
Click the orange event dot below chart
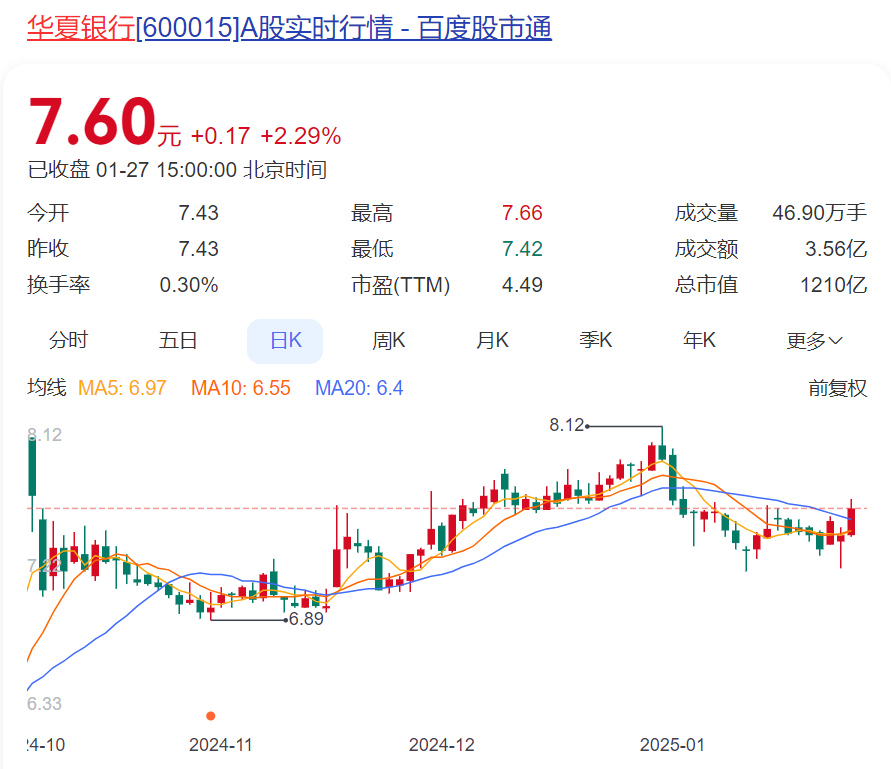pos(211,716)
